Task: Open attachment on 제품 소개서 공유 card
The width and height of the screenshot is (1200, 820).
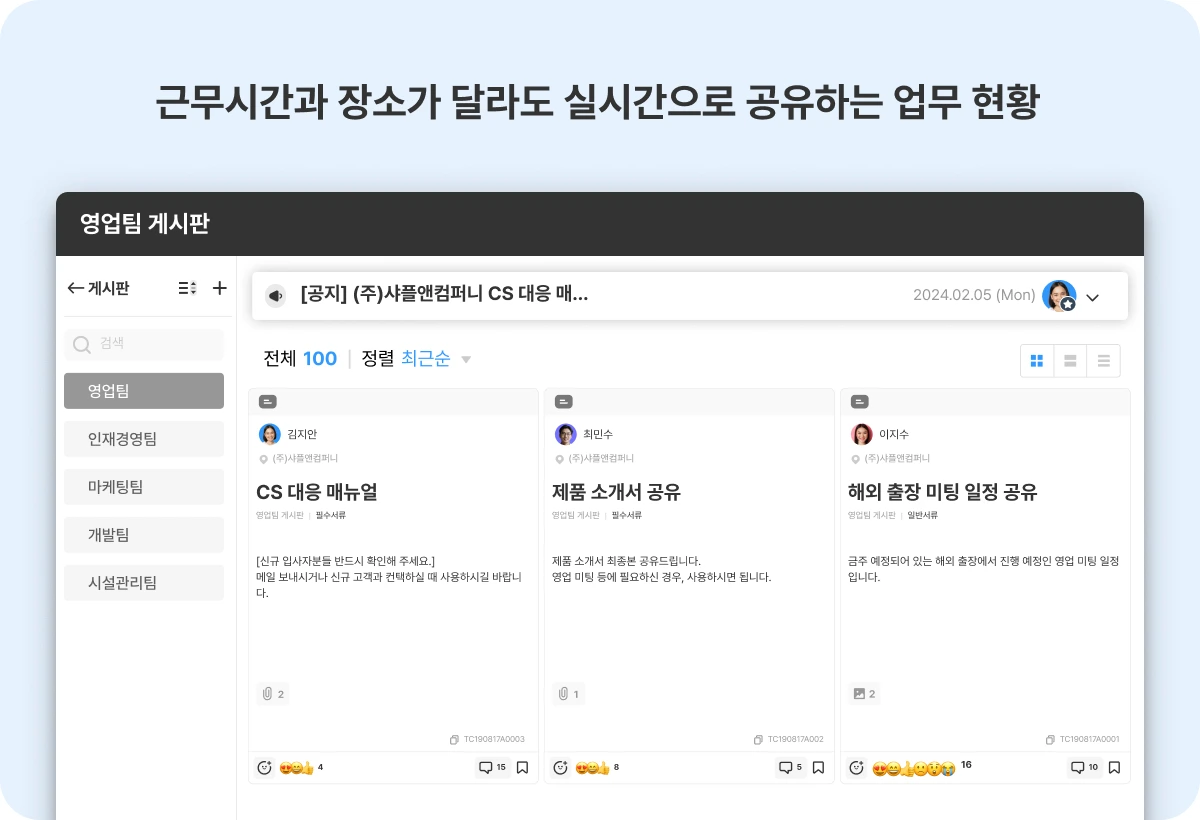Action: point(569,694)
